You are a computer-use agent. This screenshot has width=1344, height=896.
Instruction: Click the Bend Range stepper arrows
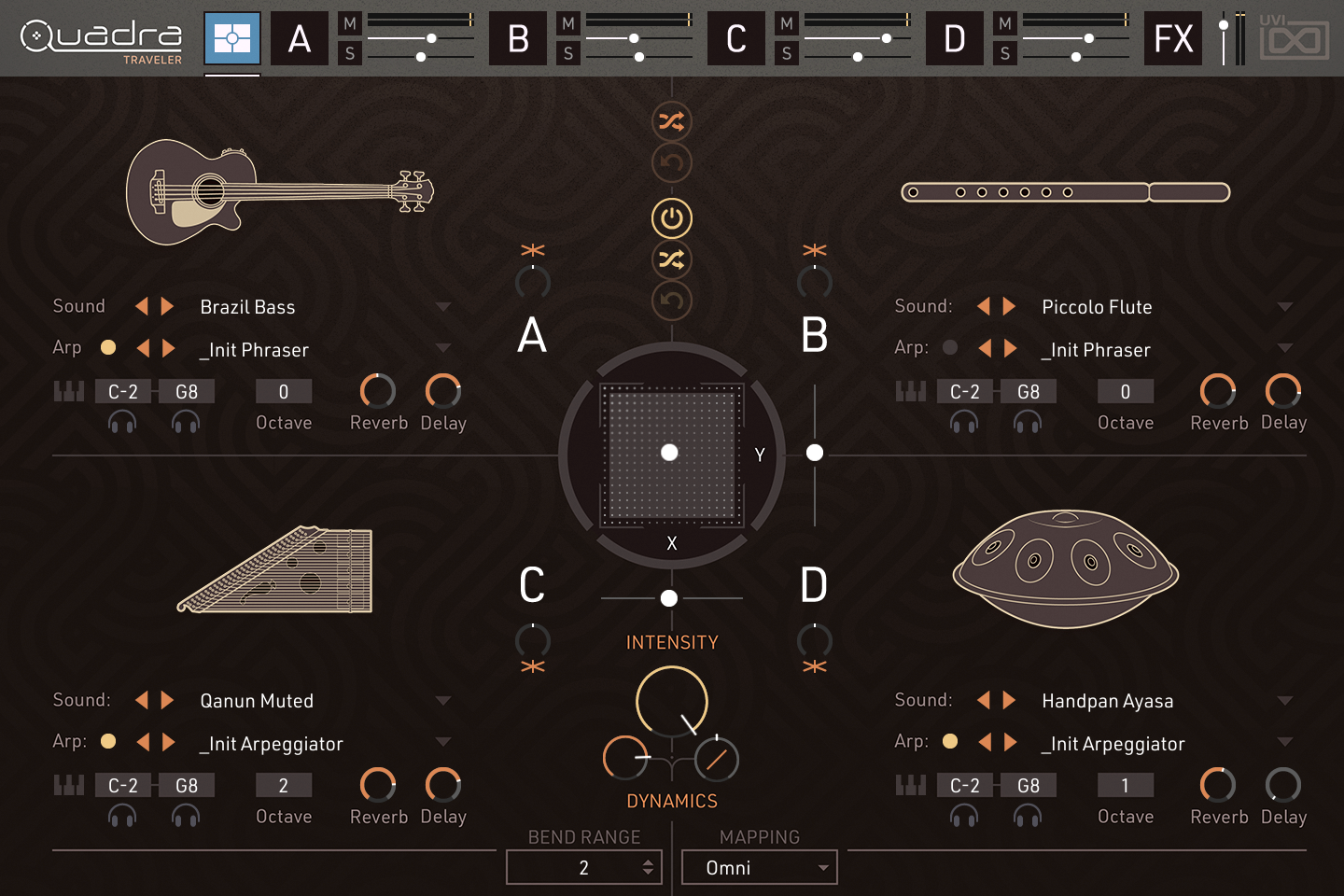click(x=648, y=868)
